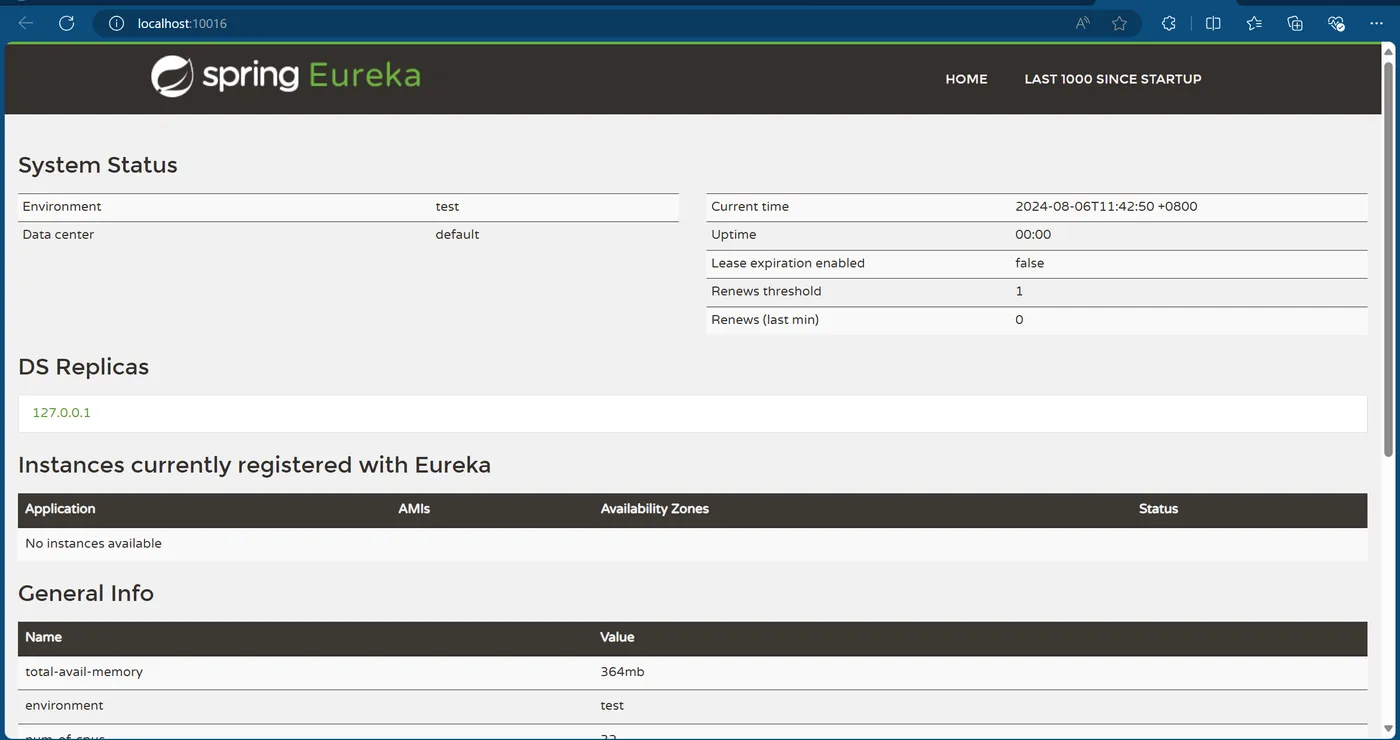Open the Read aloud icon in address bar
This screenshot has width=1400, height=740.
(1083, 23)
